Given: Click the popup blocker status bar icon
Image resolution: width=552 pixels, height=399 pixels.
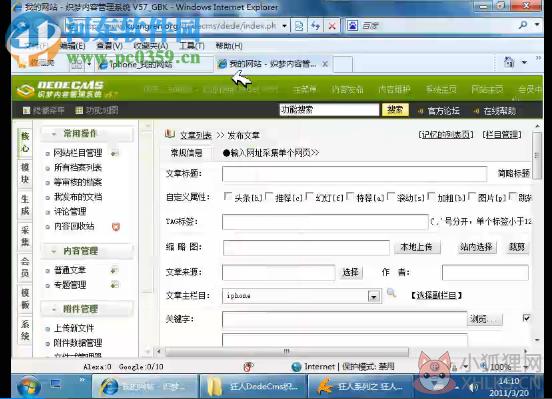Looking at the screenshot, I should click(248, 367).
